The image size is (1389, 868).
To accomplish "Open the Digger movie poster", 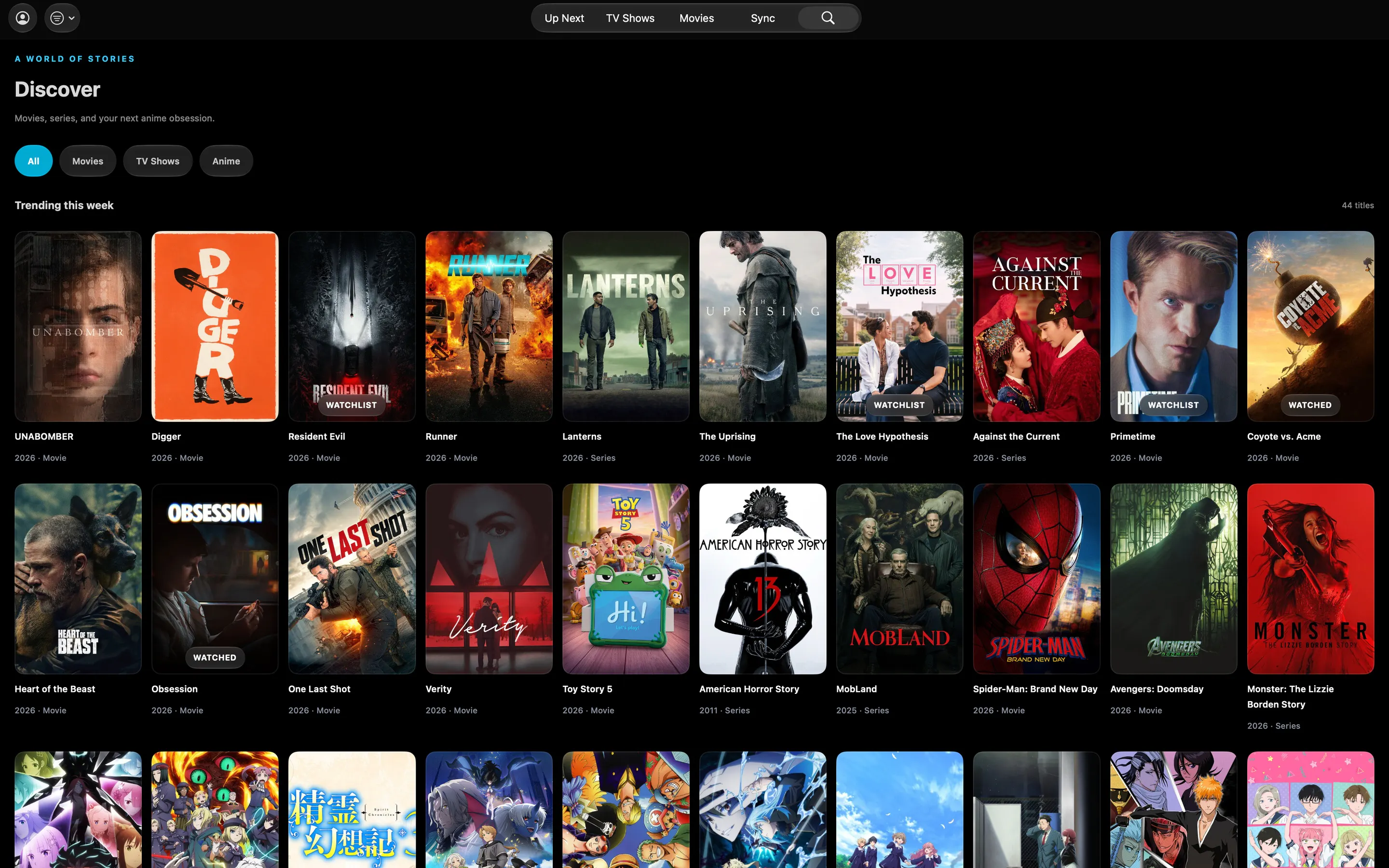I will pyautogui.click(x=215, y=326).
